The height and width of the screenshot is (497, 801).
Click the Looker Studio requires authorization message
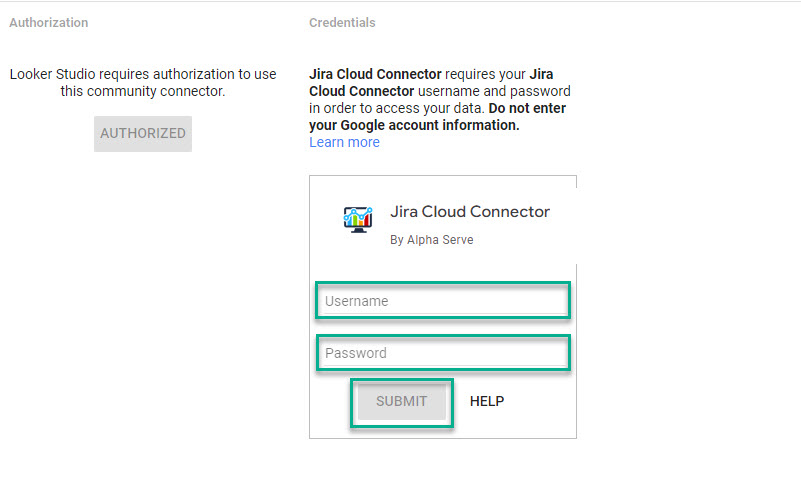tap(142, 82)
